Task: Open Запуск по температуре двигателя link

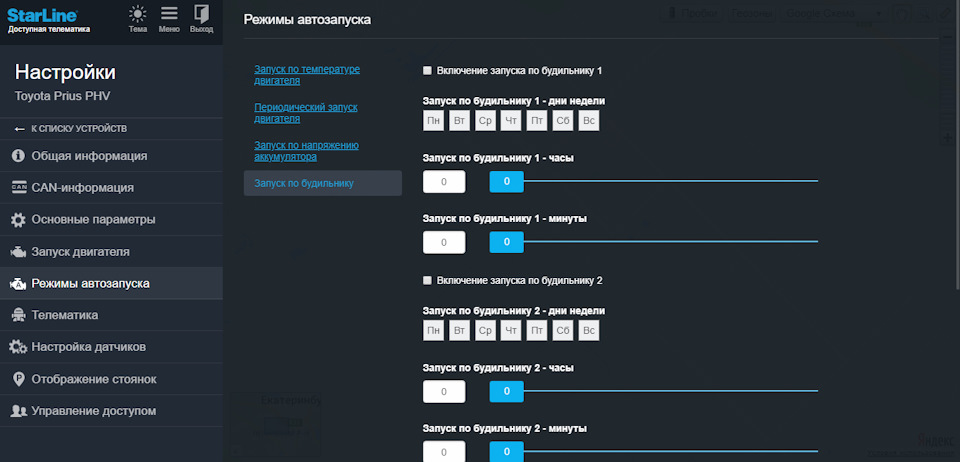Action: pos(307,75)
